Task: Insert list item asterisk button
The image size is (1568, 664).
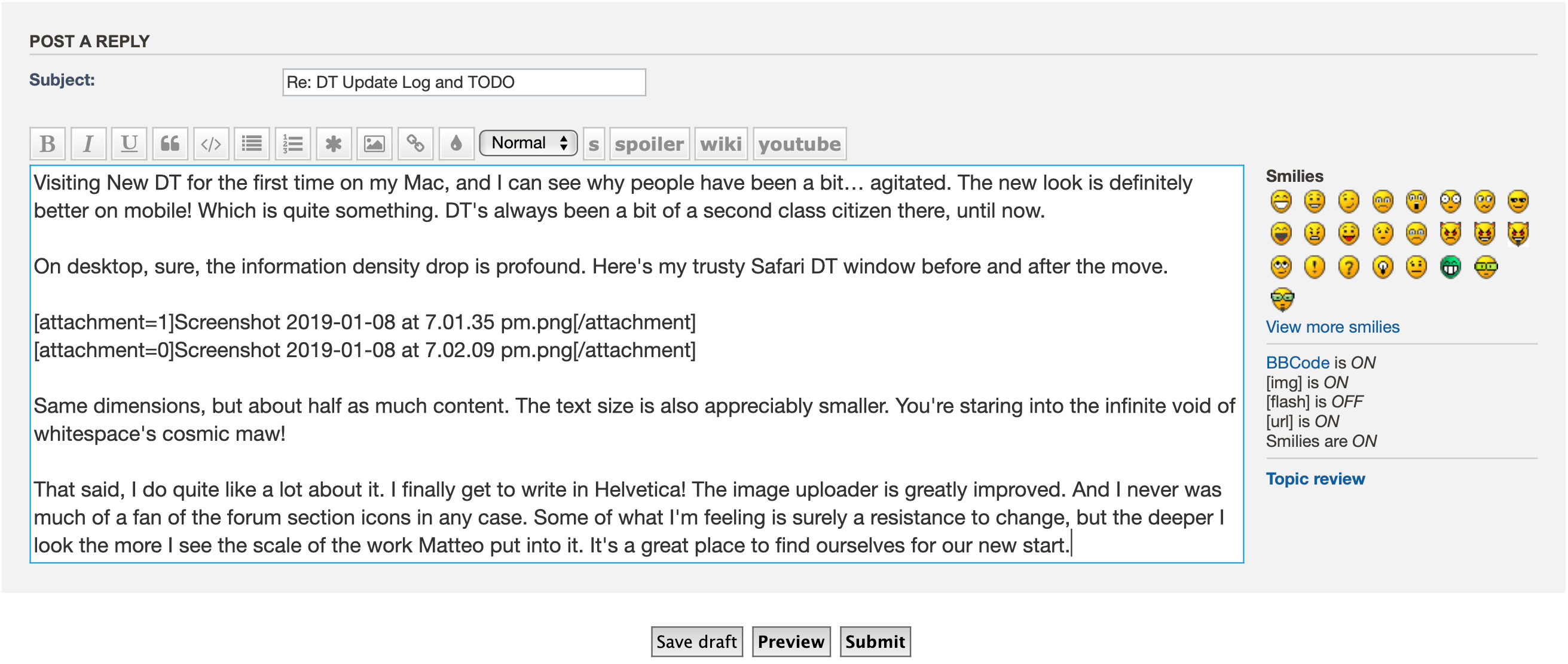Action: 334,144
